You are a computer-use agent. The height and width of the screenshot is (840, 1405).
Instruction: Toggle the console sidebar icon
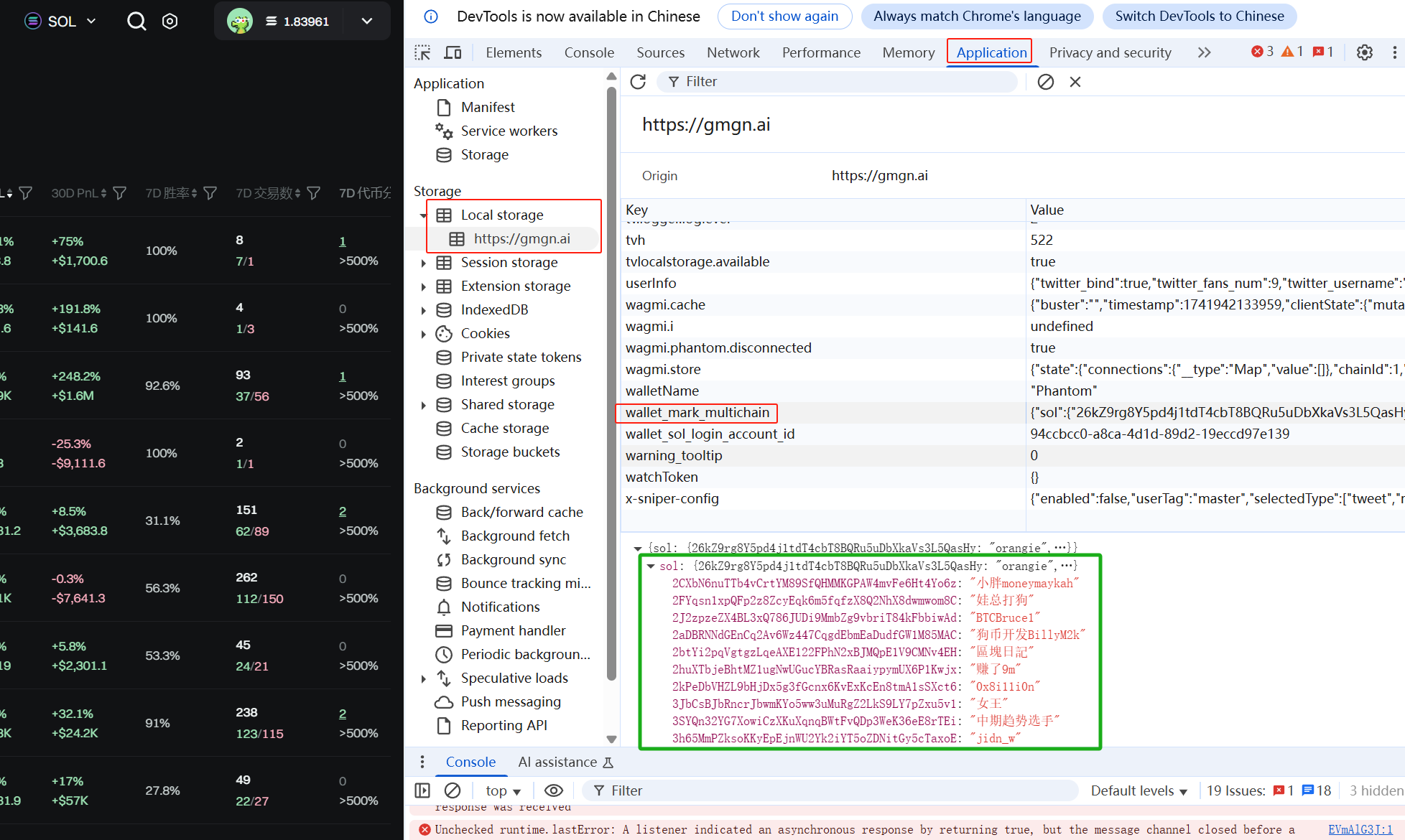tap(422, 790)
